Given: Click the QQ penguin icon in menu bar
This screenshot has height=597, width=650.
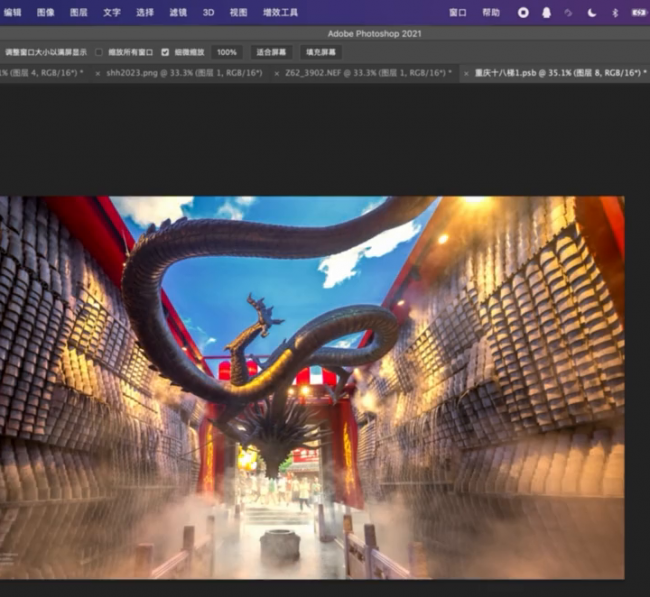Looking at the screenshot, I should pos(547,13).
